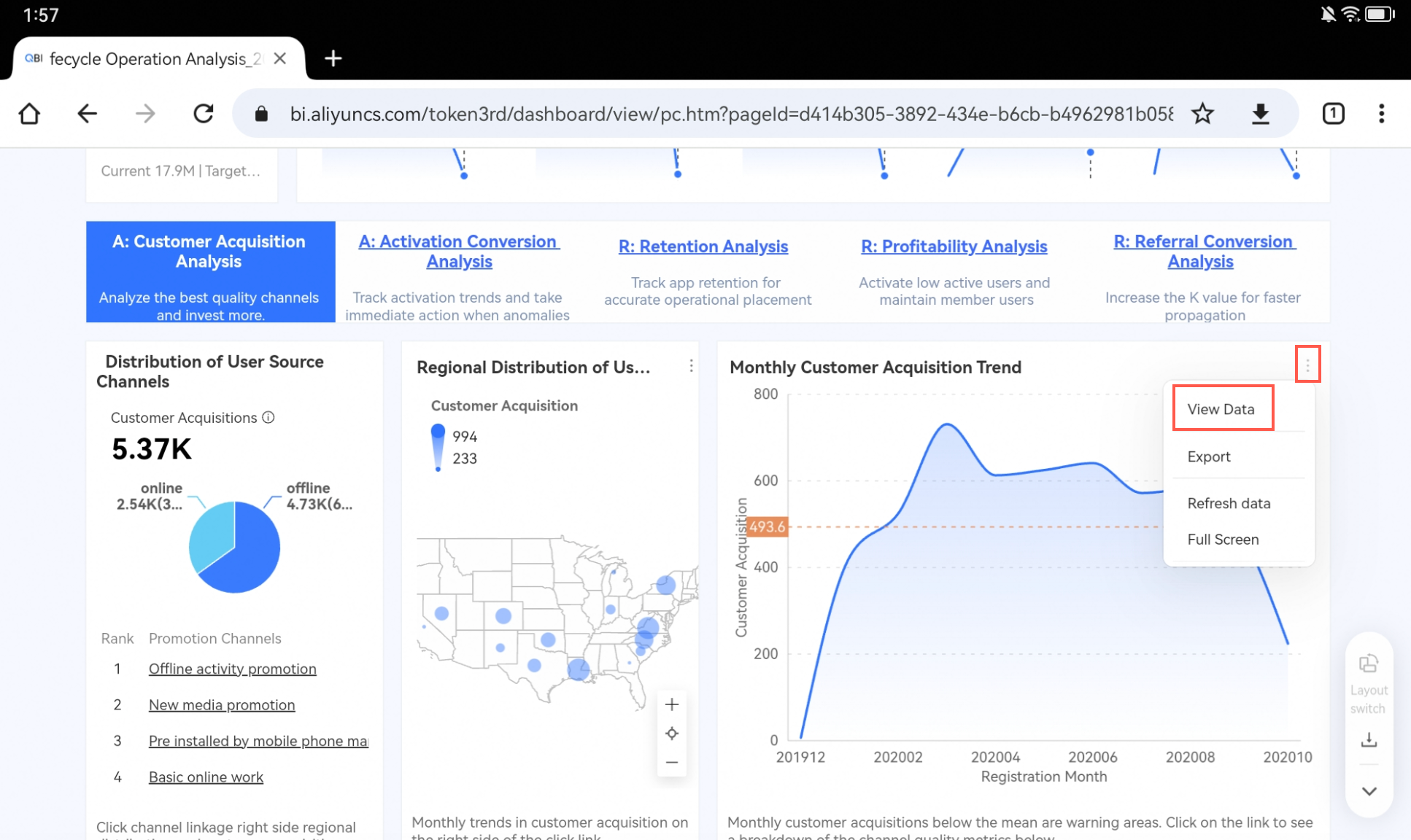The height and width of the screenshot is (840, 1411).
Task: Toggle Monthly Customer Acquisition Trend options menu
Action: 1307,365
